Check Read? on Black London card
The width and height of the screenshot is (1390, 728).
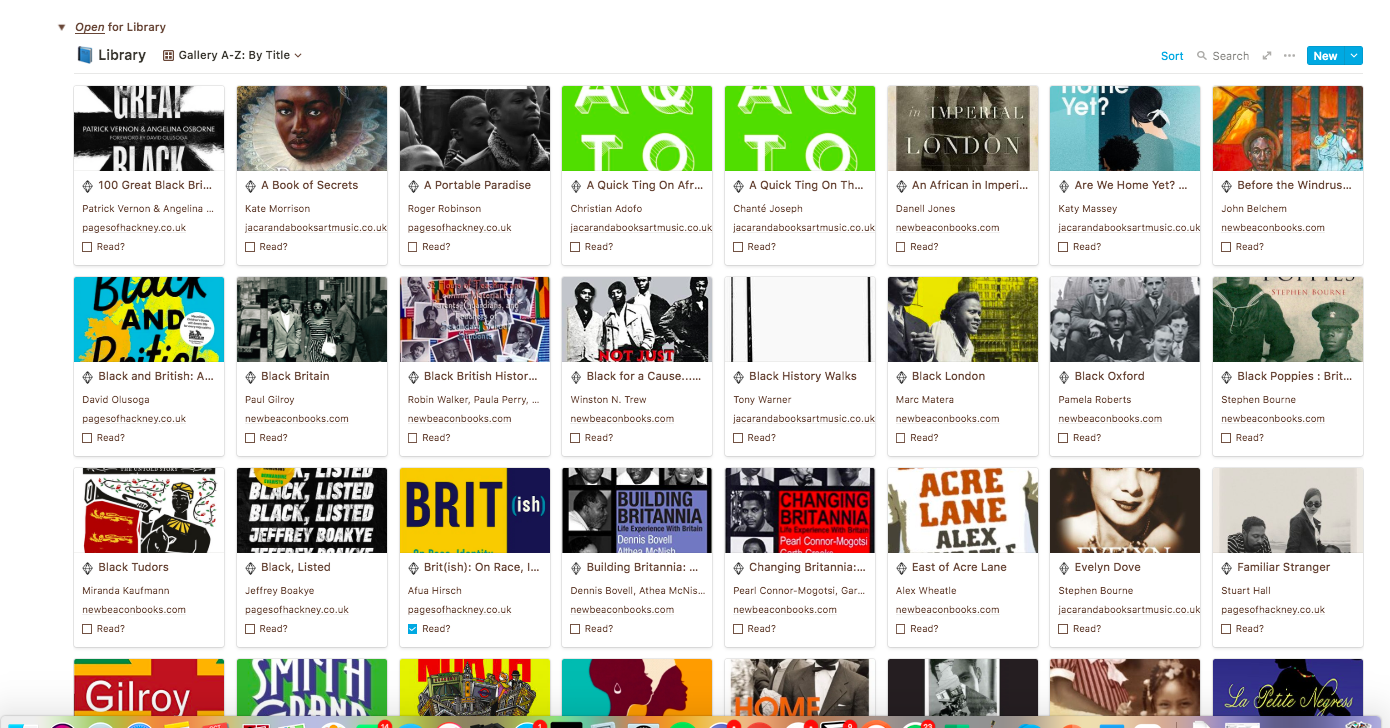pyautogui.click(x=901, y=438)
